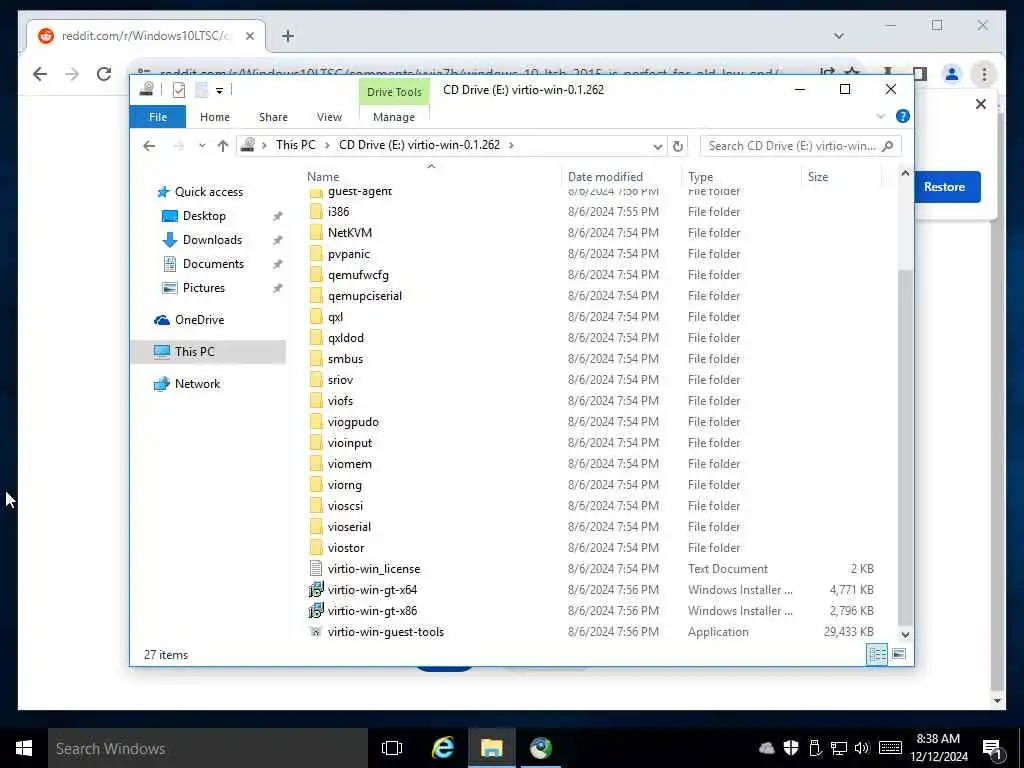1024x768 pixels.
Task: Open the Action Center notification icon
Action: [x=993, y=749]
